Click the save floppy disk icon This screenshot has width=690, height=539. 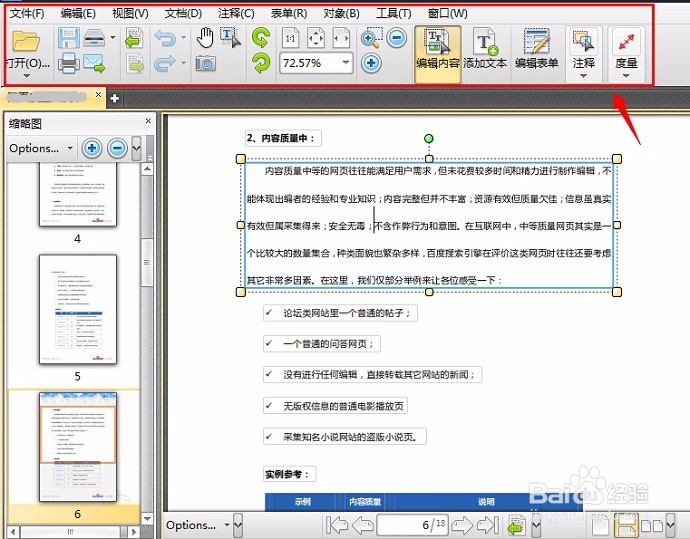click(69, 38)
